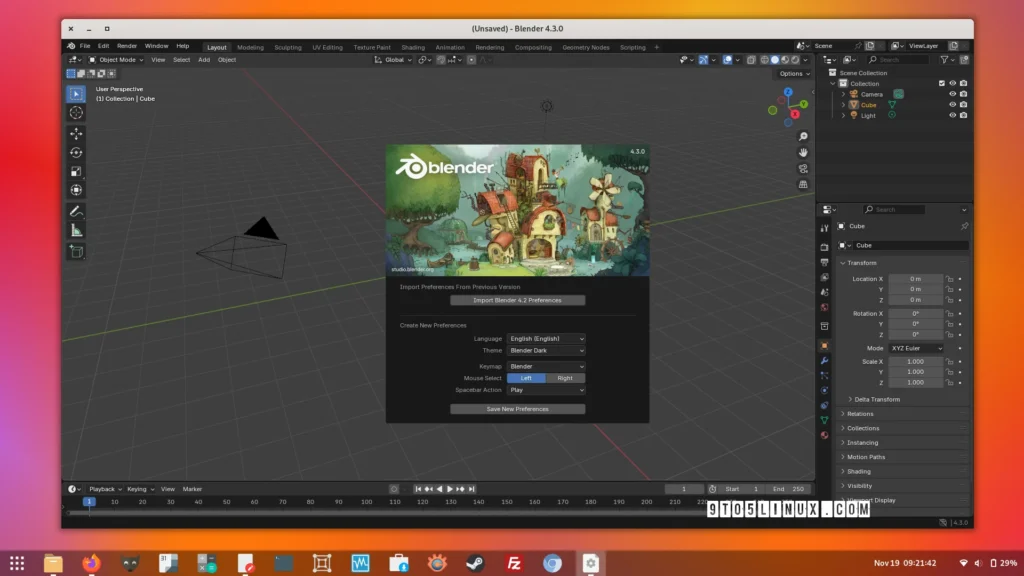1024x576 pixels.
Task: Switch to rendered viewport shading
Action: point(795,59)
